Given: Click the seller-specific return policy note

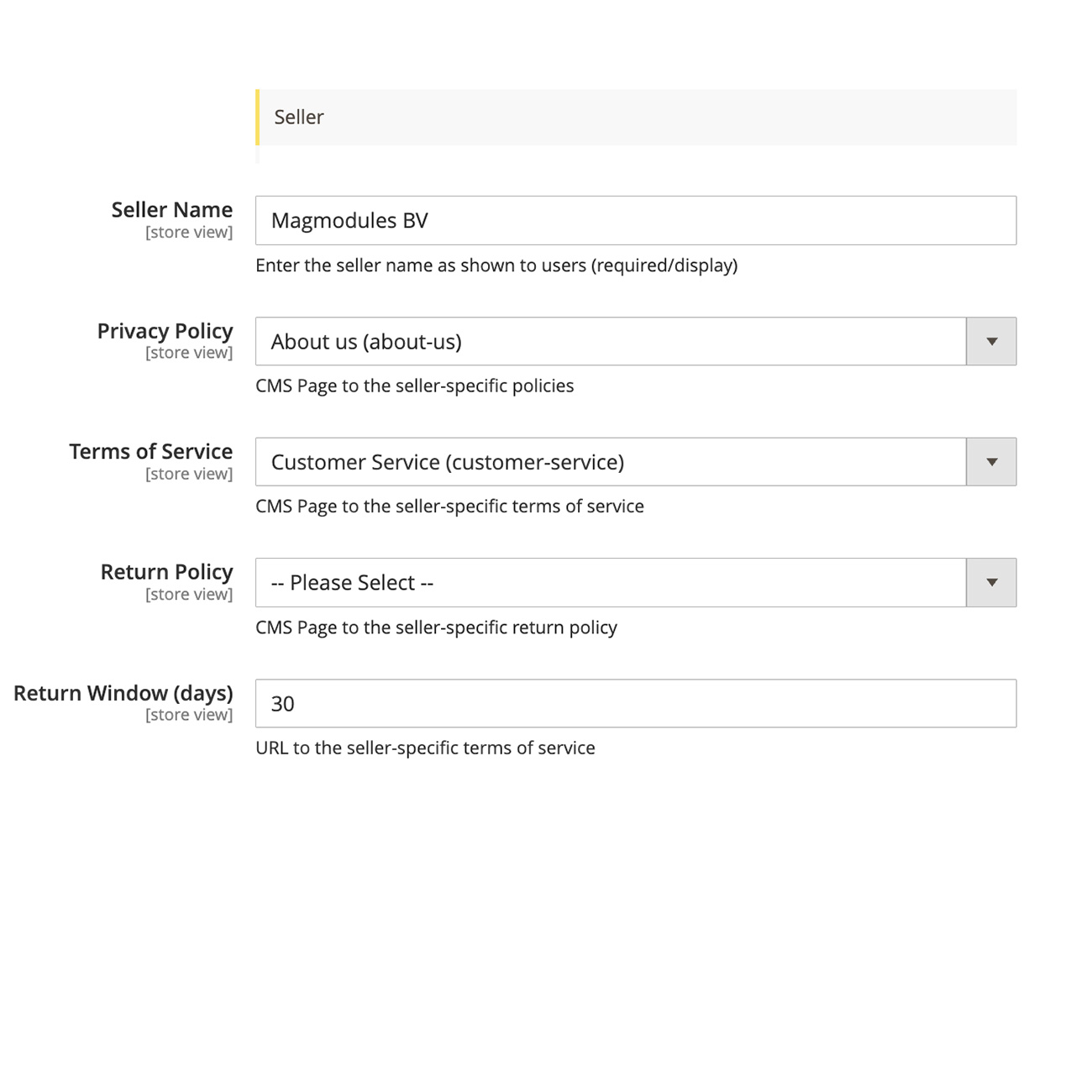Looking at the screenshot, I should point(436,627).
